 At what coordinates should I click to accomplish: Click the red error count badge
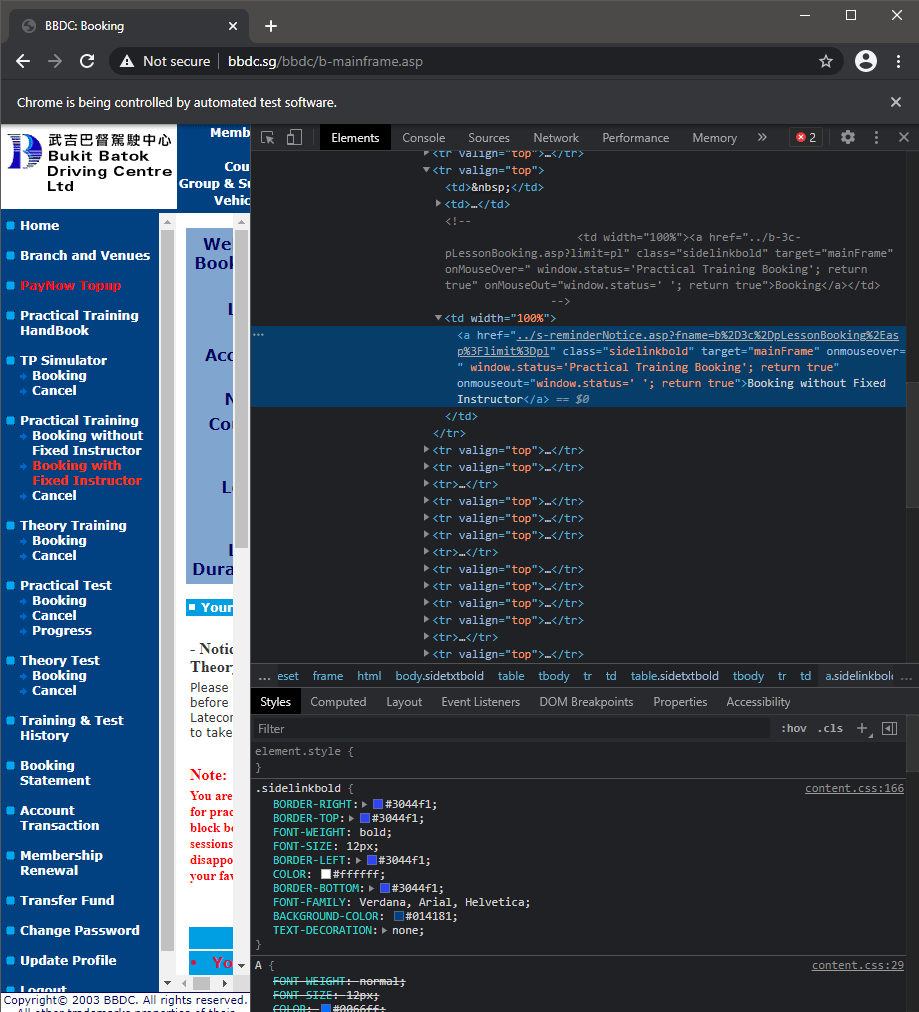[x=805, y=138]
